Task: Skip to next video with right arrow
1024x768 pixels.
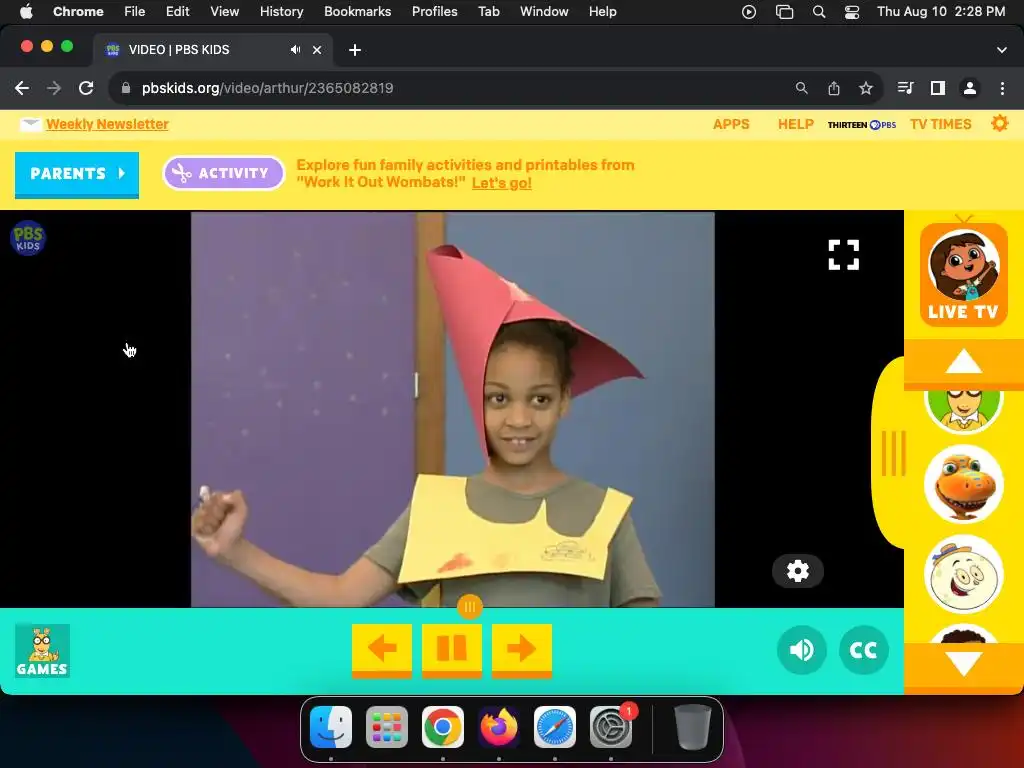Action: pos(521,649)
